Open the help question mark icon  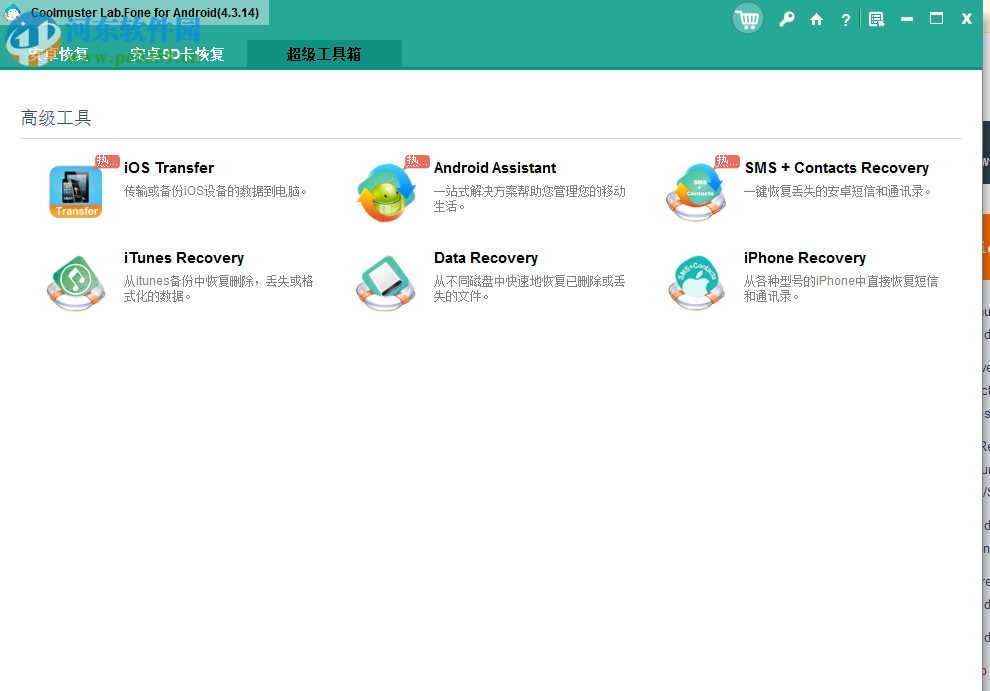[845, 18]
